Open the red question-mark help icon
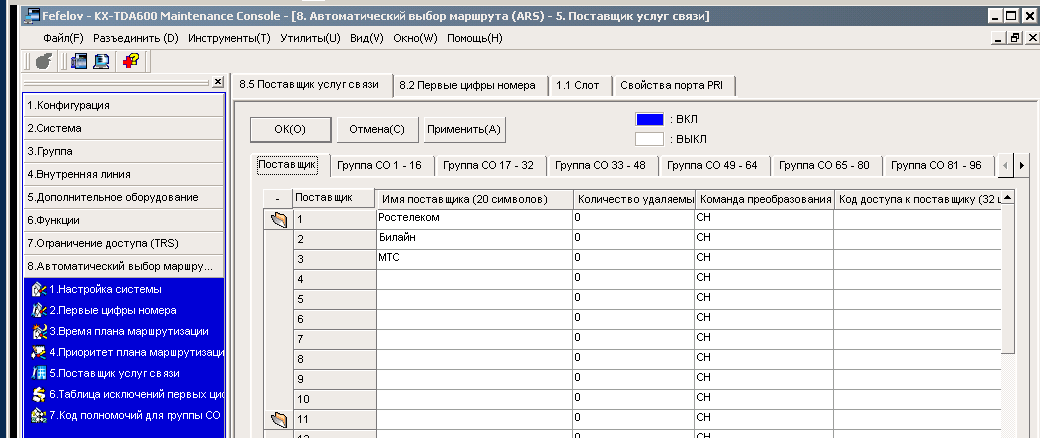 click(130, 61)
